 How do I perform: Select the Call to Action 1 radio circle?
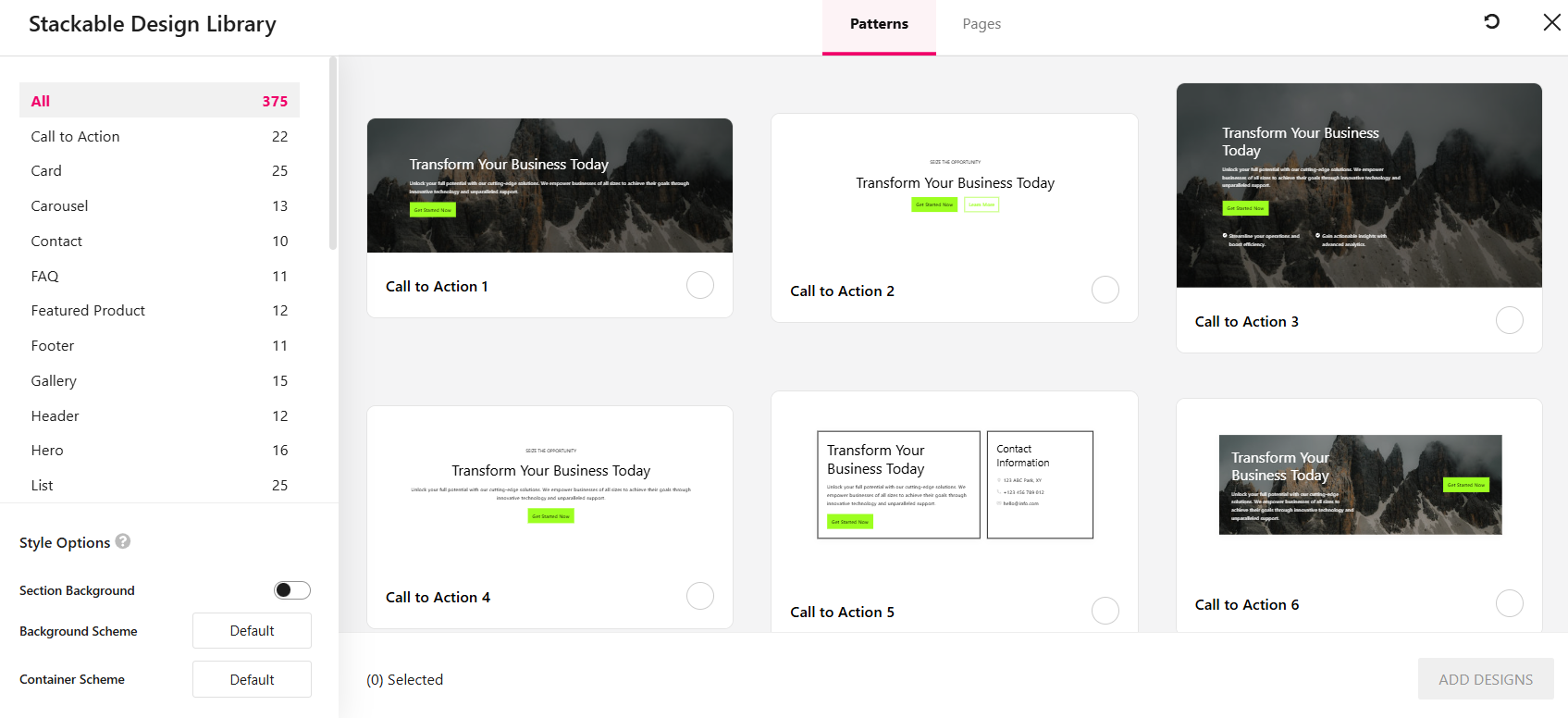(x=700, y=285)
